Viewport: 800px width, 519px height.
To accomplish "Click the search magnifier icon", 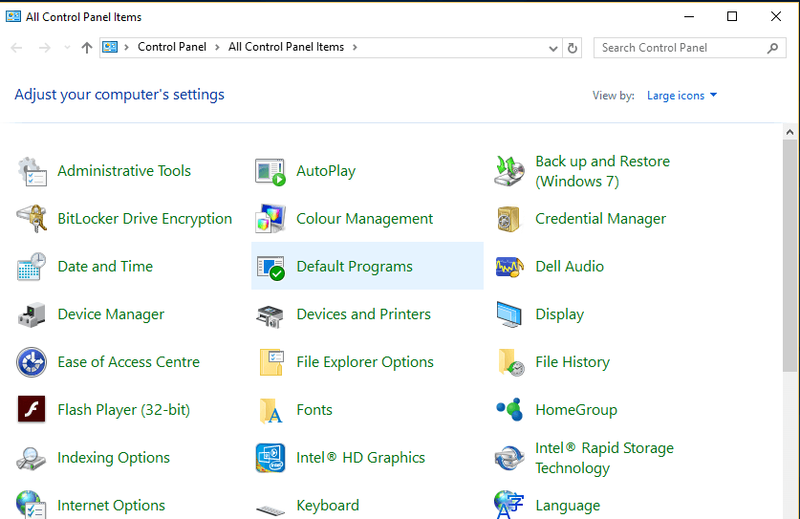I will [x=773, y=48].
